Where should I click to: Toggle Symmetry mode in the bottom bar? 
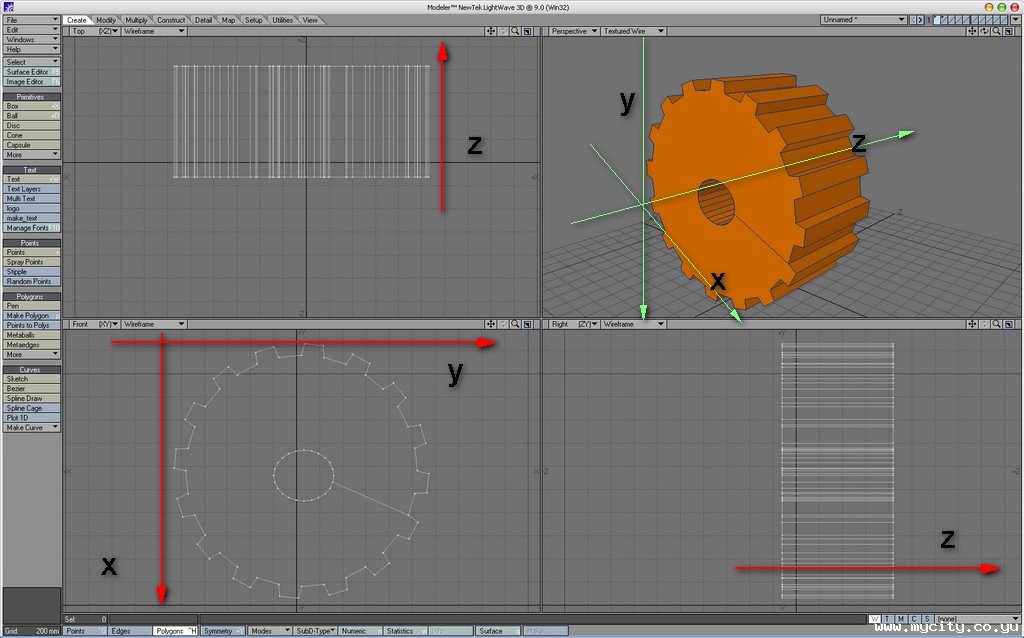[x=221, y=631]
